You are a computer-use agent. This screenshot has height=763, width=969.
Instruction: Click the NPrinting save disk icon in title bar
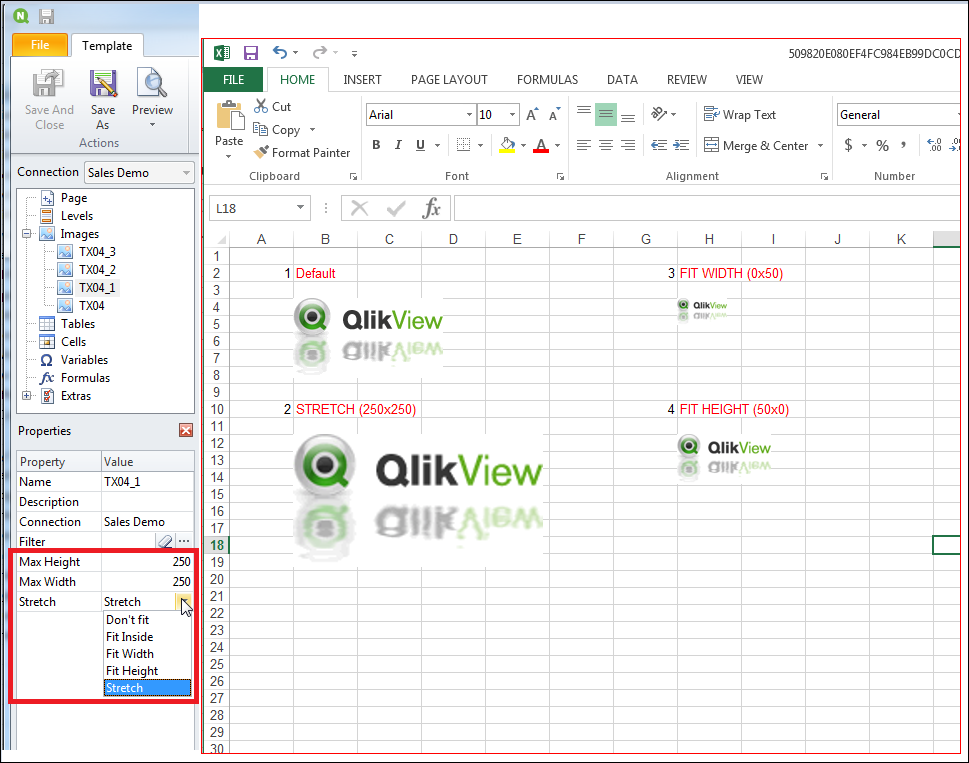[46, 16]
